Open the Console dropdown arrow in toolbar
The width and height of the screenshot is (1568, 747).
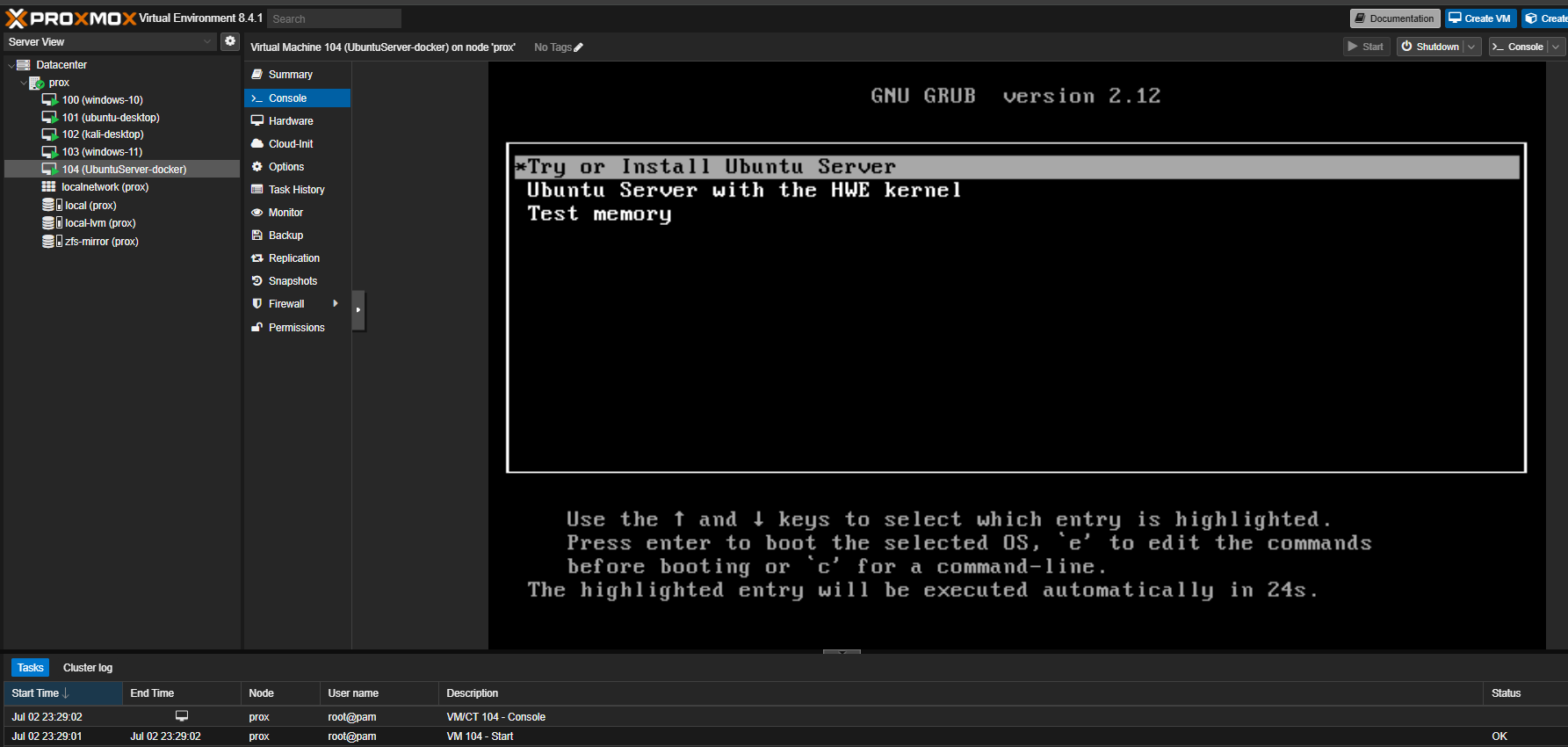click(x=1556, y=47)
